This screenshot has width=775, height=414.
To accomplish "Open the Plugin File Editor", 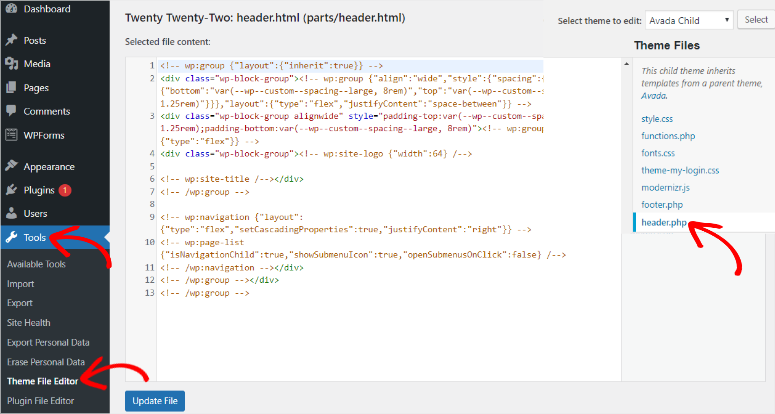I will coord(41,401).
